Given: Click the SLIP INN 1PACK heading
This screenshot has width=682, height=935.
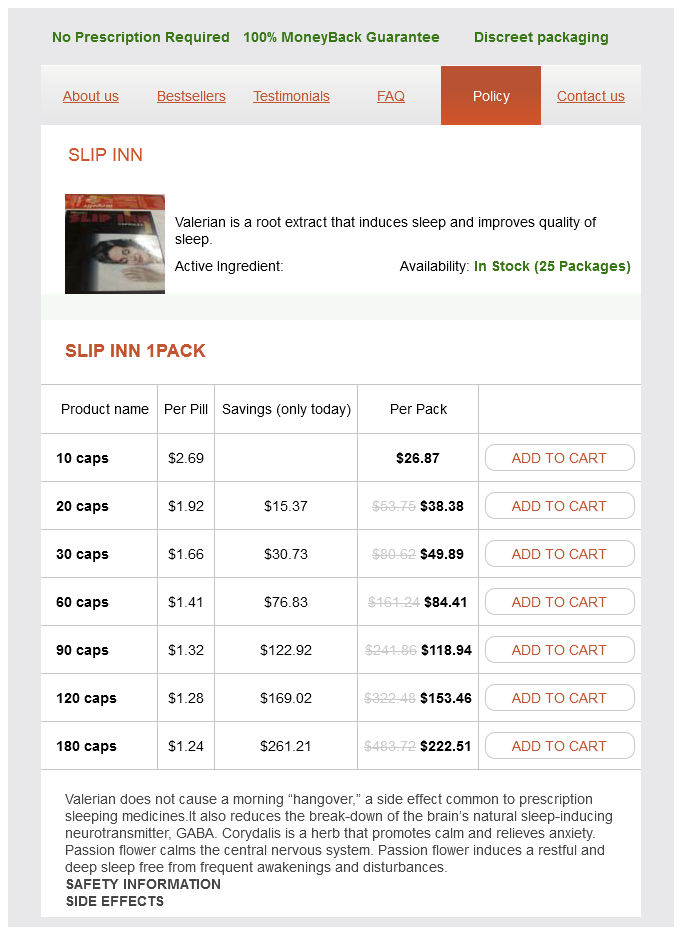Looking at the screenshot, I should coord(135,351).
